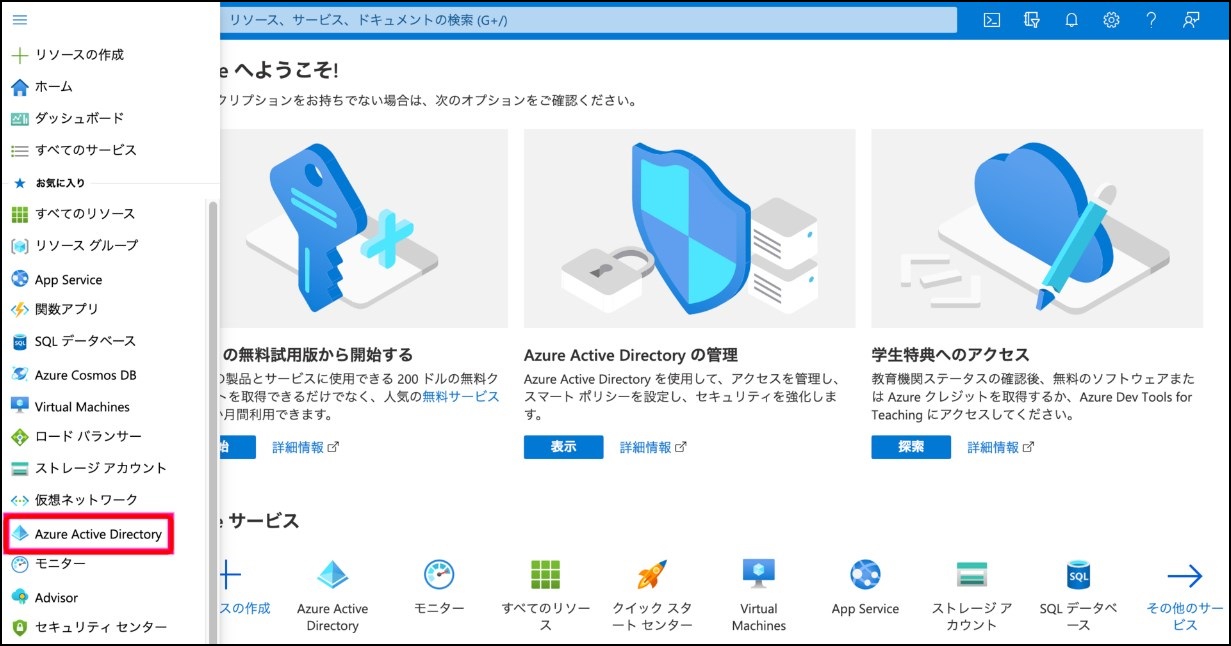1231x646 pixels.
Task: Open the Virtual Machines tile in services row
Action: tap(759, 595)
